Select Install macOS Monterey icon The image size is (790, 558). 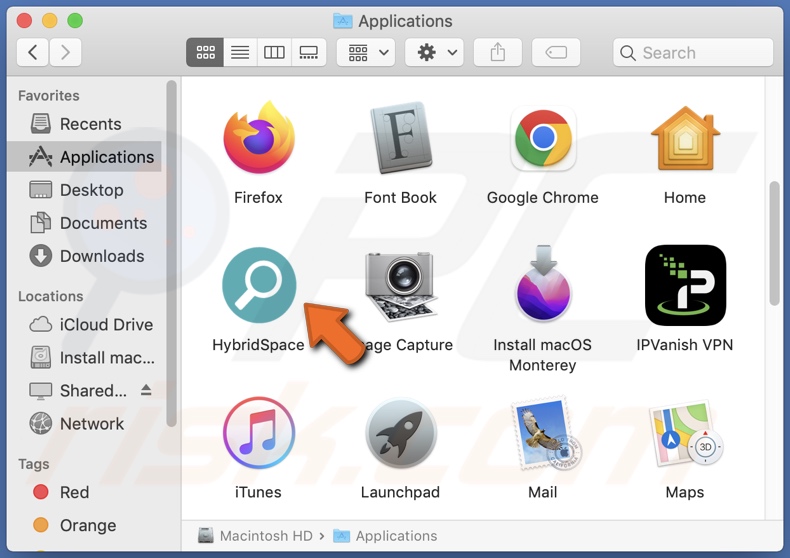pos(543,284)
